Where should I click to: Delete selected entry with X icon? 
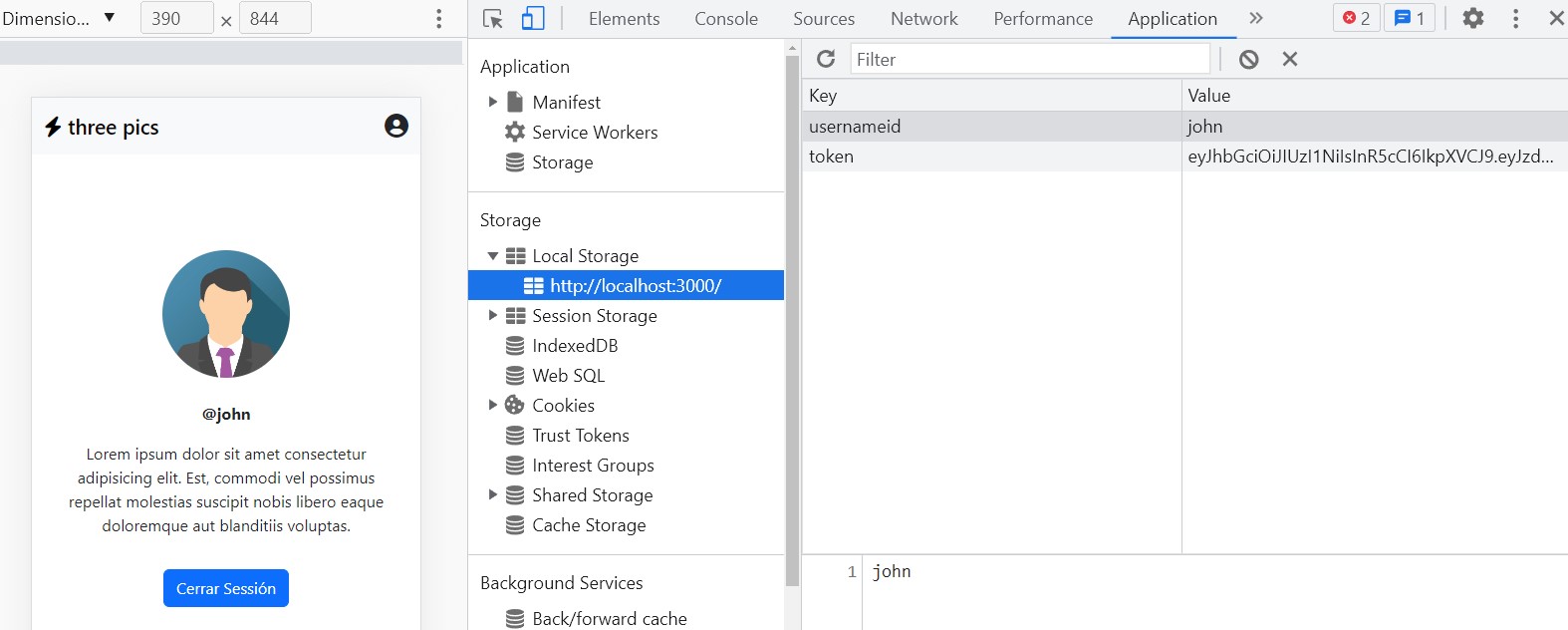point(1290,59)
